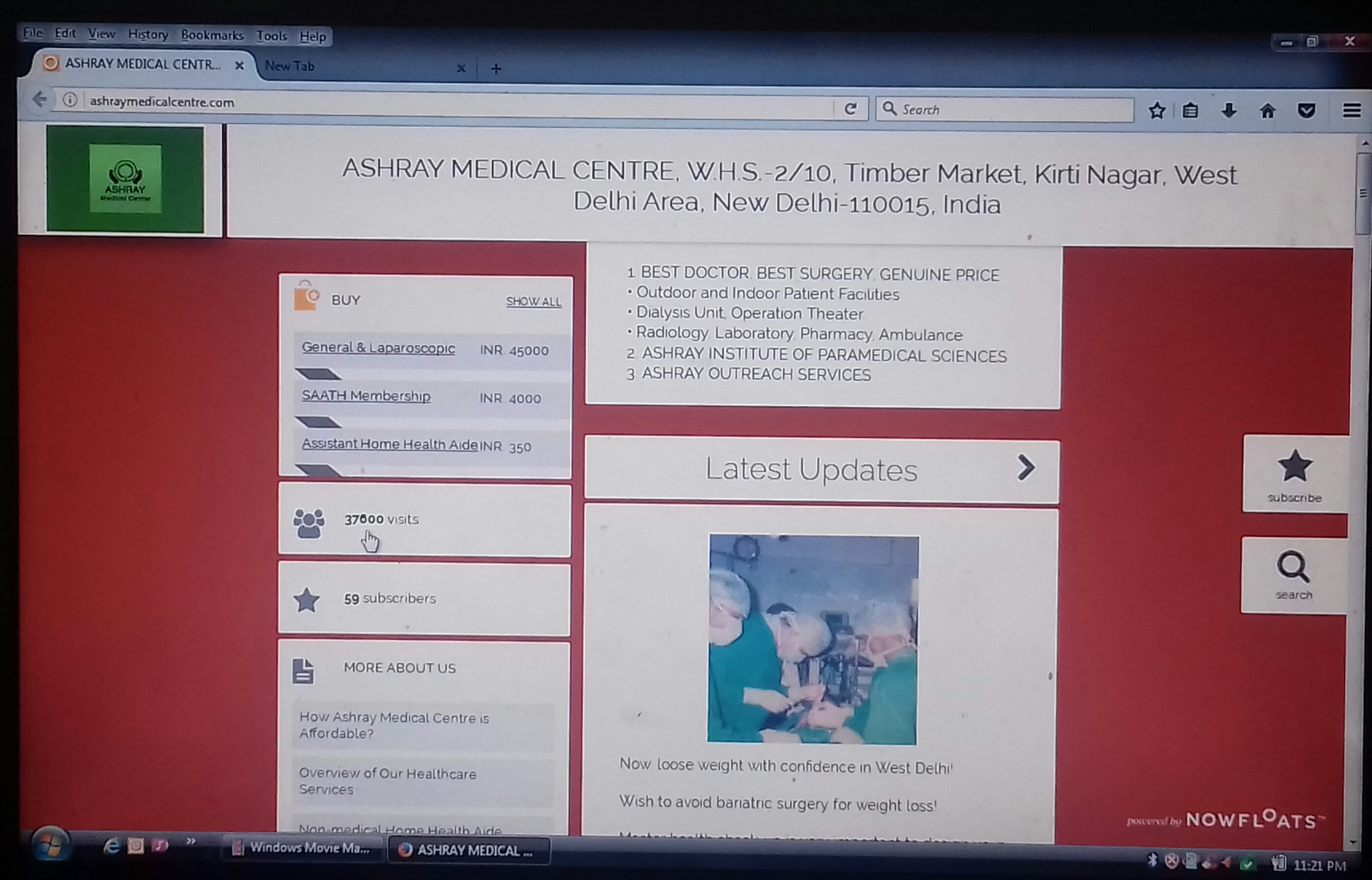
Task: Go to Firefox home icon
Action: (1267, 111)
